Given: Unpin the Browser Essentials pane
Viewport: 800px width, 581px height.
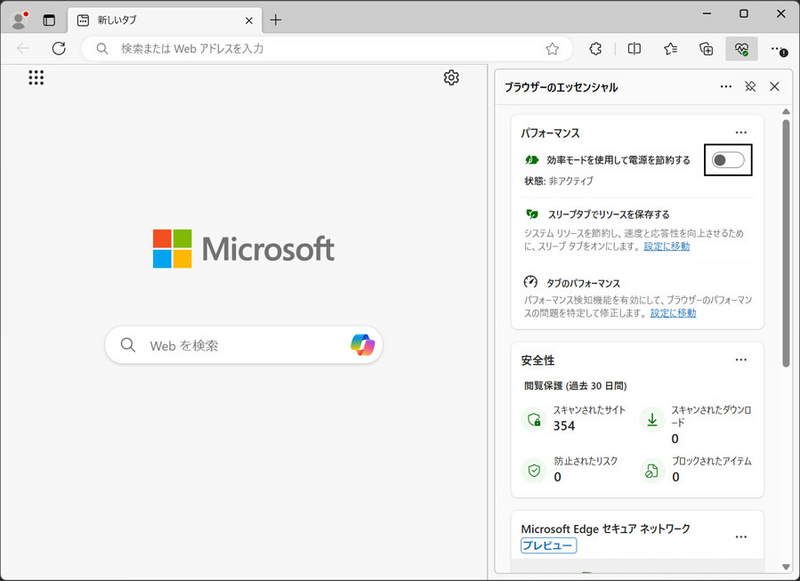Looking at the screenshot, I should pos(750,87).
